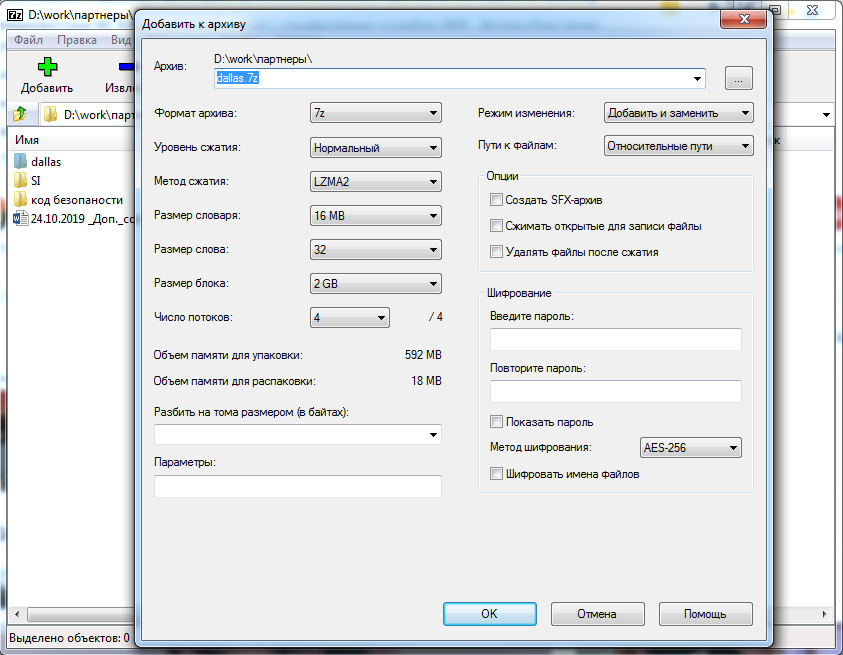843x655 pixels.
Task: Open Размер слова dropdown
Action: click(x=376, y=250)
